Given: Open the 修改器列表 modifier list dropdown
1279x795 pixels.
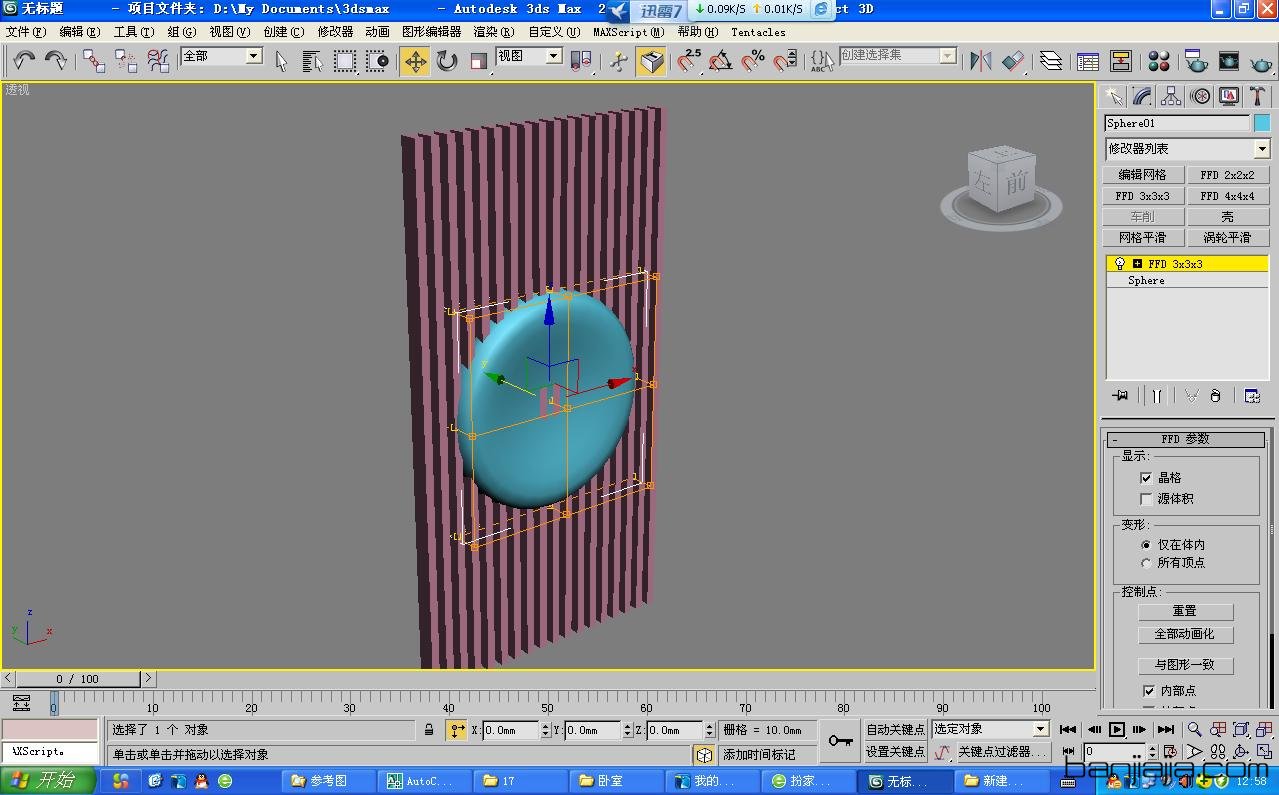Looking at the screenshot, I should (x=1261, y=149).
